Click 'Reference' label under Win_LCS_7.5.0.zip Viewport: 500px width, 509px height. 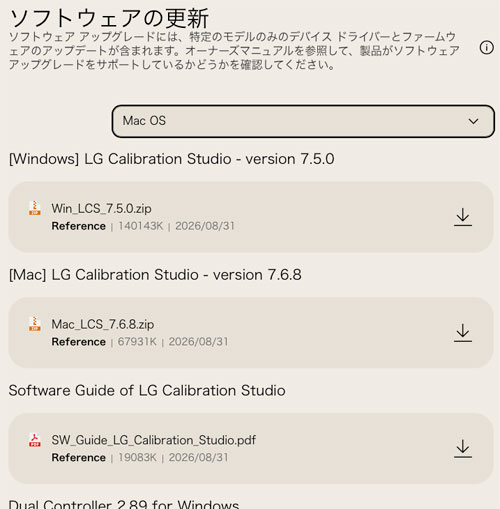(78, 226)
